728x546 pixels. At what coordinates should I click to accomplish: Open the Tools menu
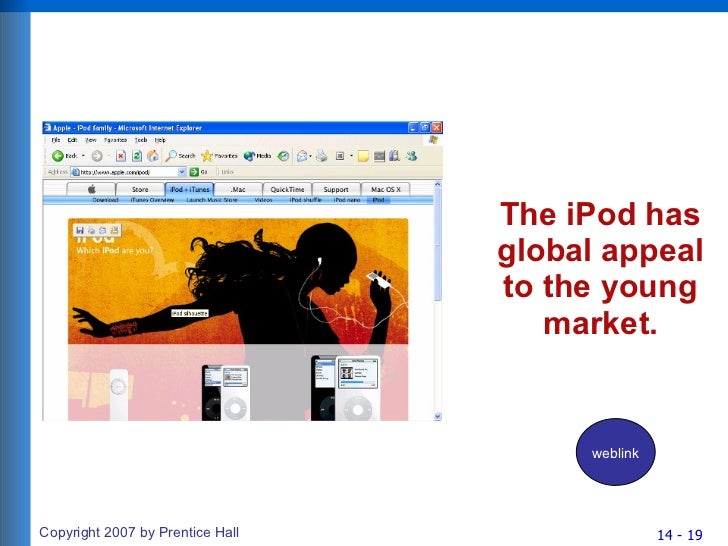pyautogui.click(x=141, y=140)
